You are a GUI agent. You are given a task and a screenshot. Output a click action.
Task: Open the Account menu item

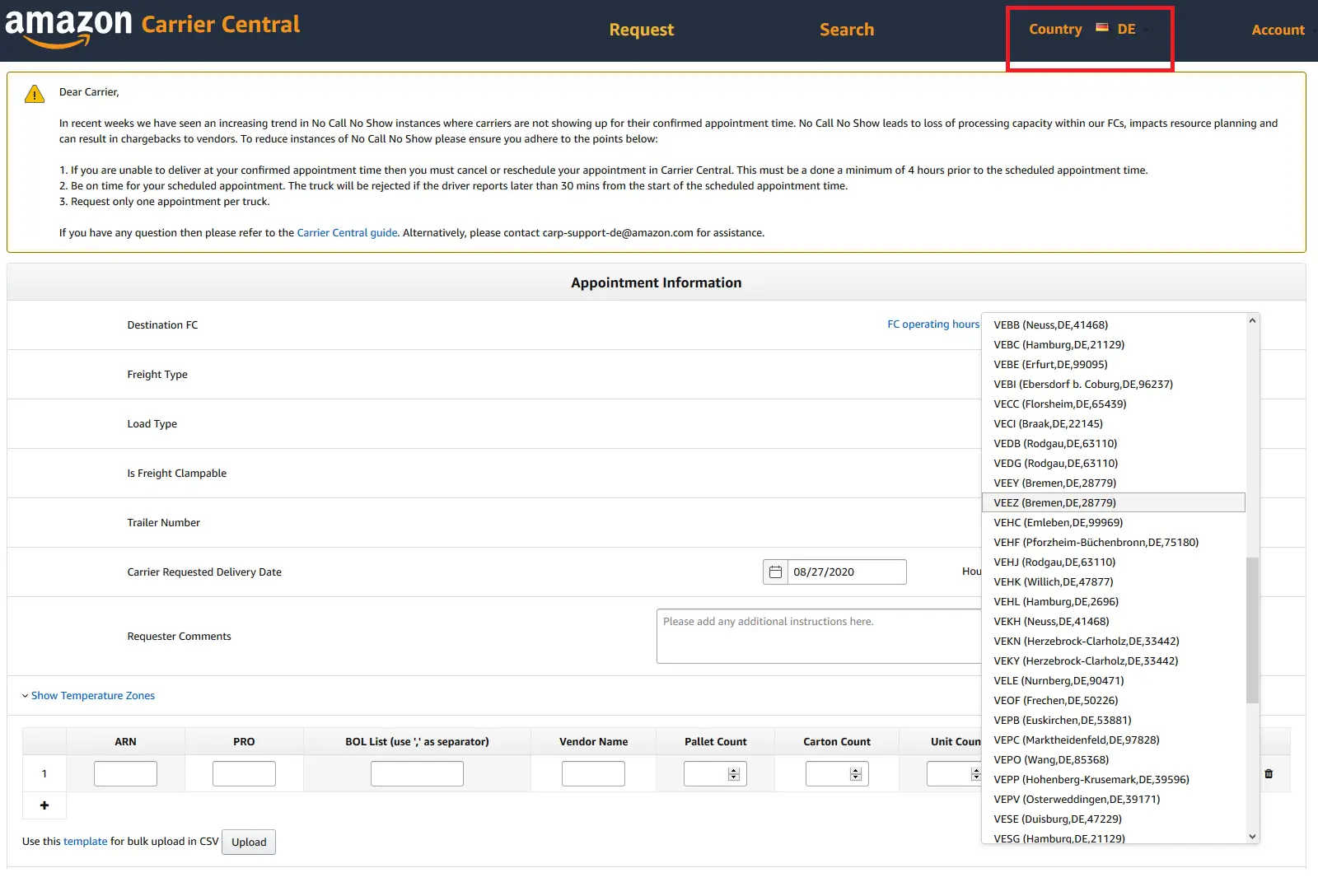point(1278,30)
